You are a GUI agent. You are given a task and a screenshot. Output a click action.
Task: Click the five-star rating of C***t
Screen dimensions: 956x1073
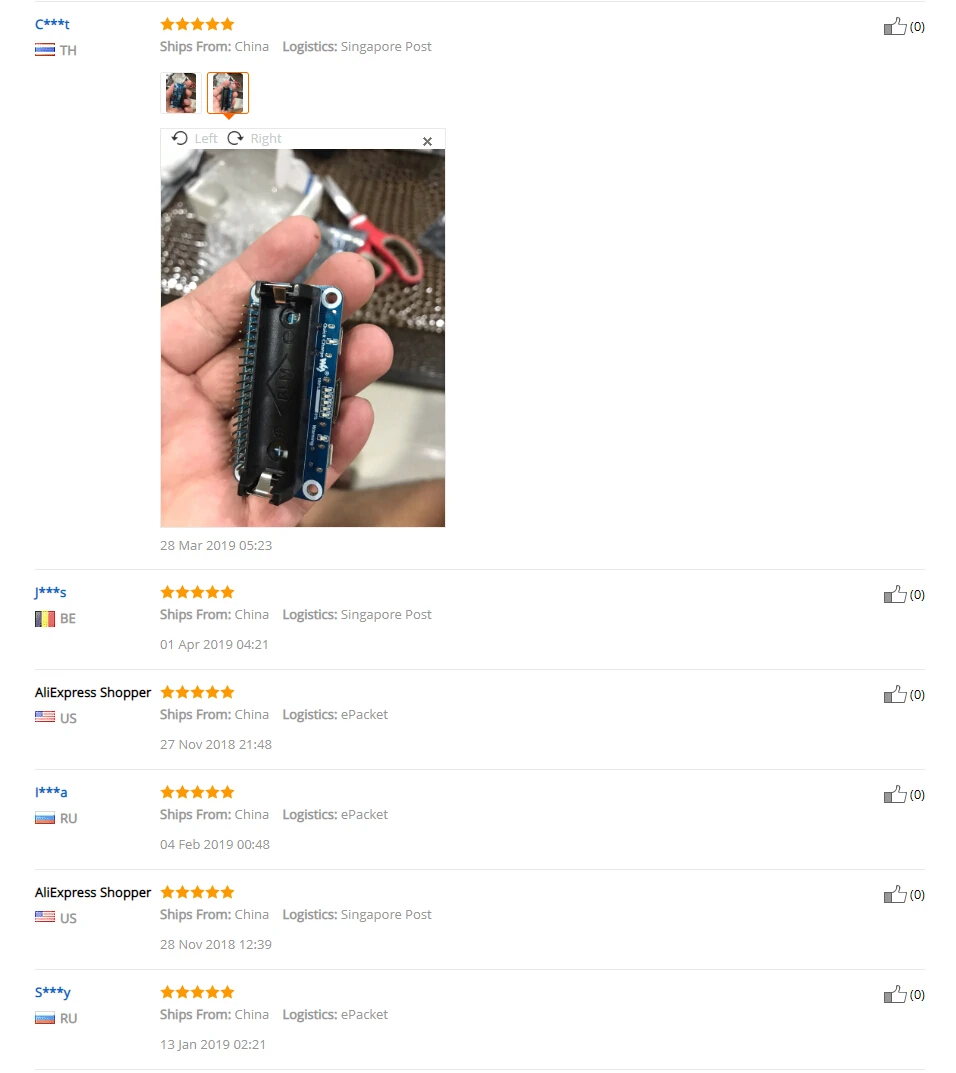point(197,25)
